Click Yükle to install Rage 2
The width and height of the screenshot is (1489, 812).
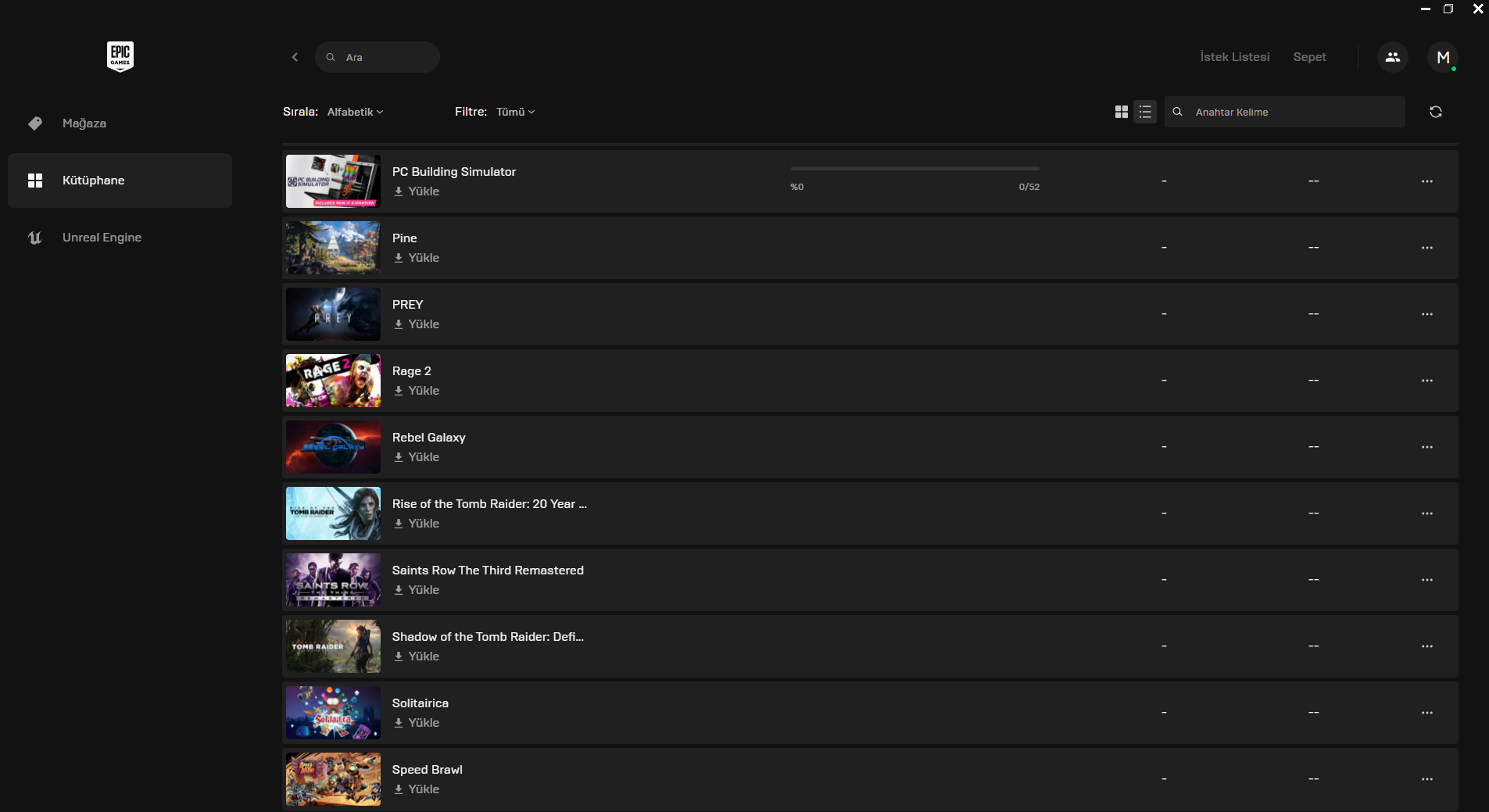pos(417,391)
